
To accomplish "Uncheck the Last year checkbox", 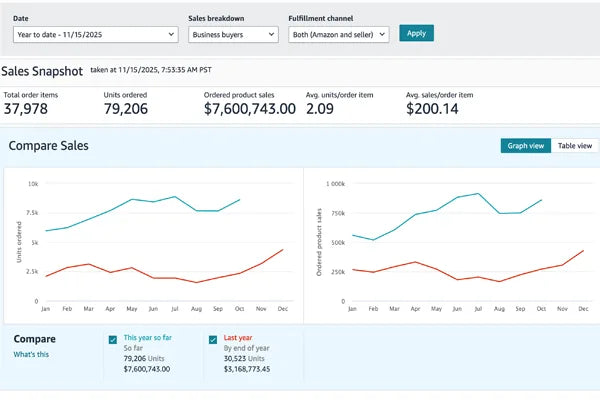I will (213, 340).
